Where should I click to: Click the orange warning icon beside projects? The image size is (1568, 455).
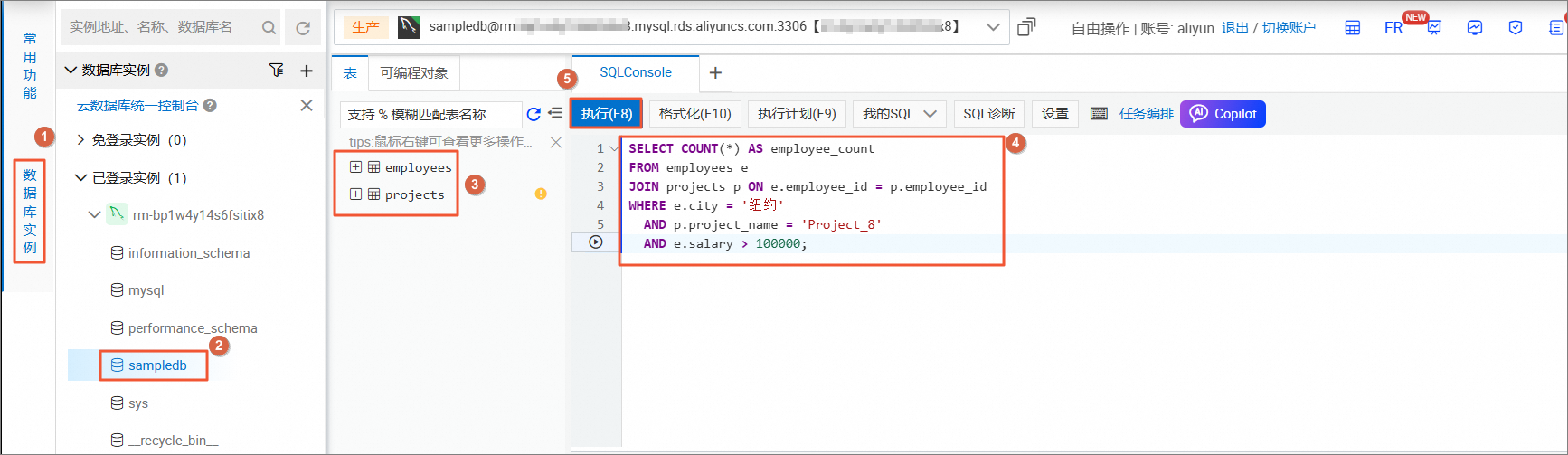pos(541,194)
